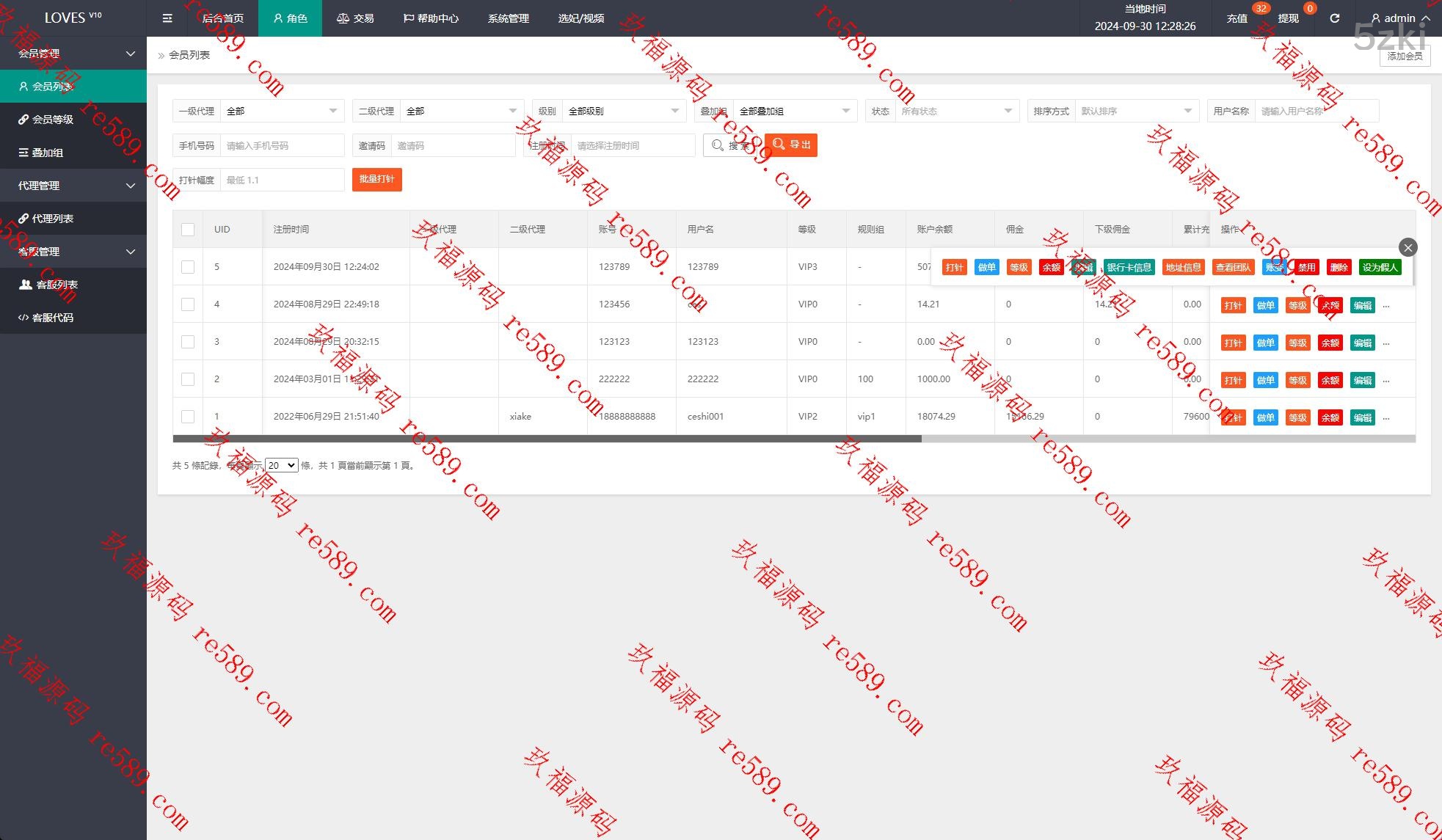The height and width of the screenshot is (840, 1442).
Task: Click the horizontal table scrollbar
Action: pos(547,439)
